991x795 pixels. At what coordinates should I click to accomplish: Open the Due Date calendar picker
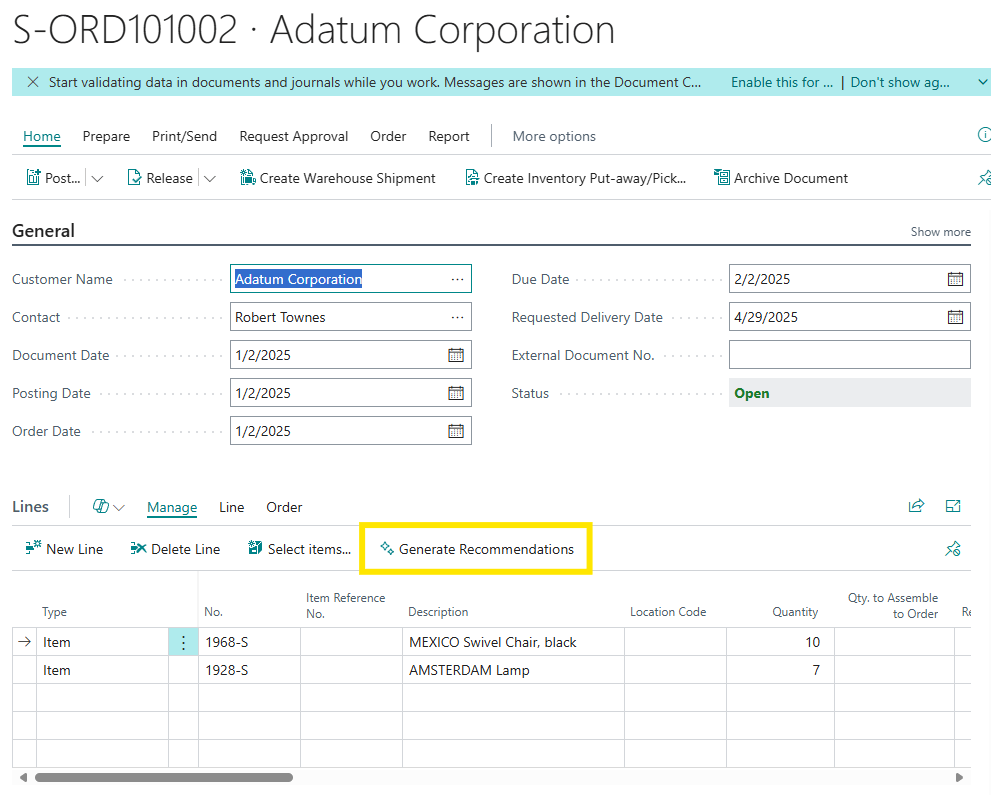955,279
